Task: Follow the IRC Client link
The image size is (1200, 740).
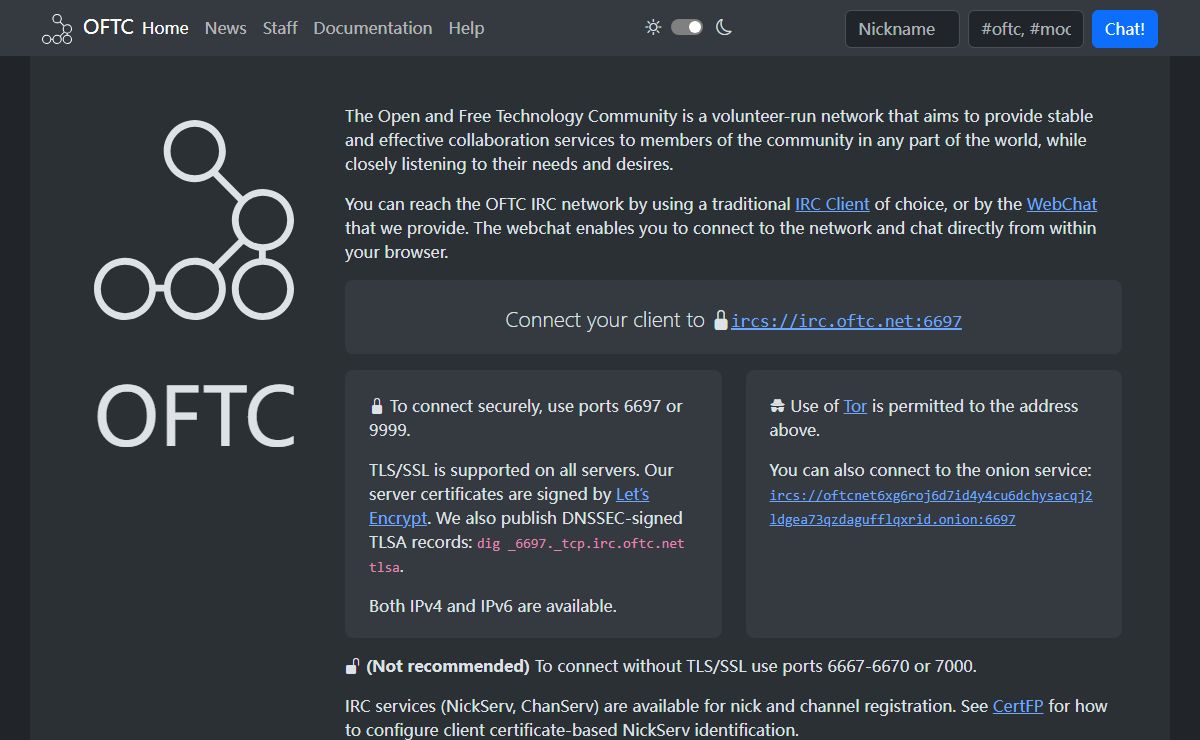Action: (x=832, y=204)
